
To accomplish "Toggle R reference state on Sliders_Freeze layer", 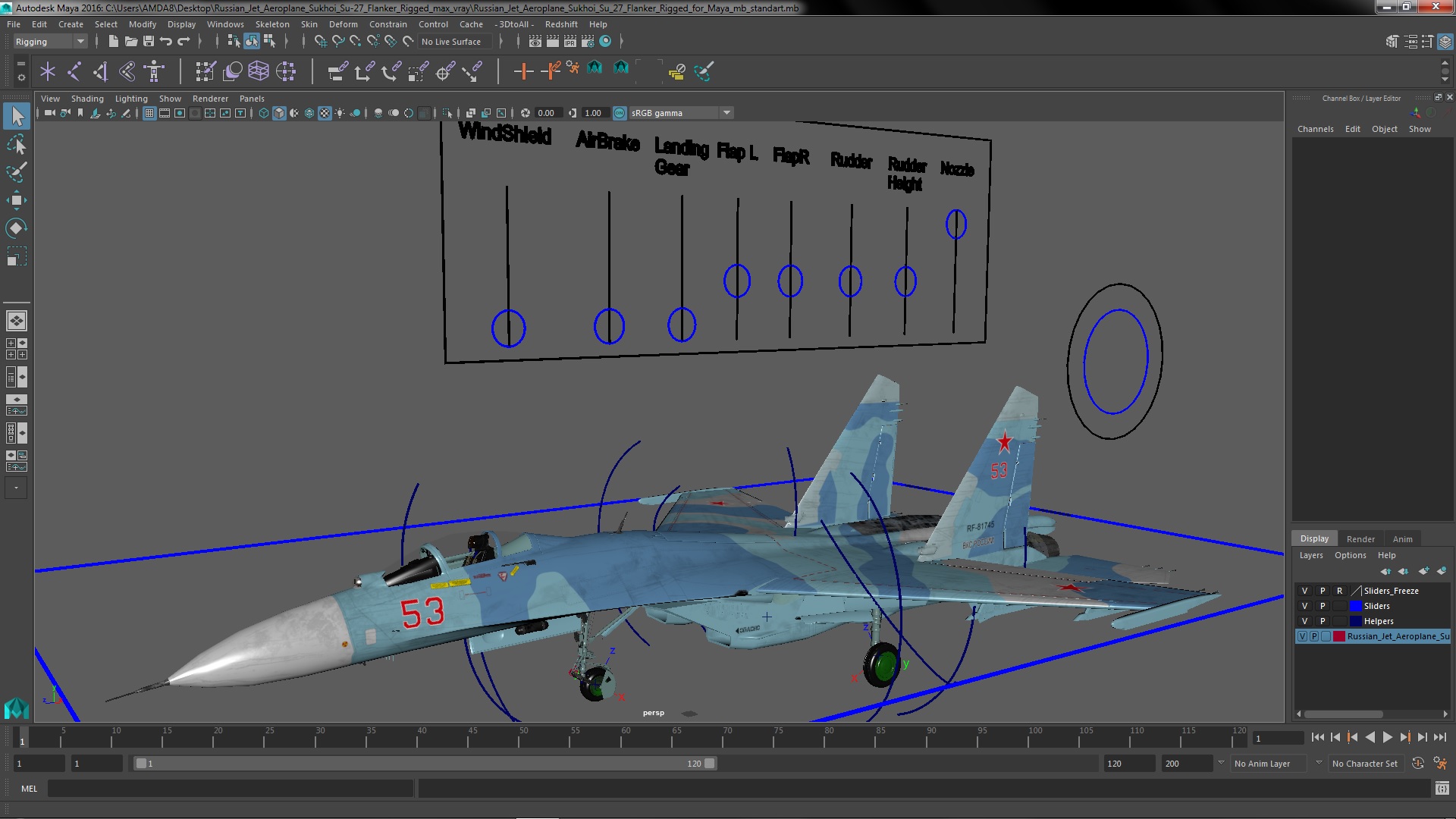I will pos(1339,591).
